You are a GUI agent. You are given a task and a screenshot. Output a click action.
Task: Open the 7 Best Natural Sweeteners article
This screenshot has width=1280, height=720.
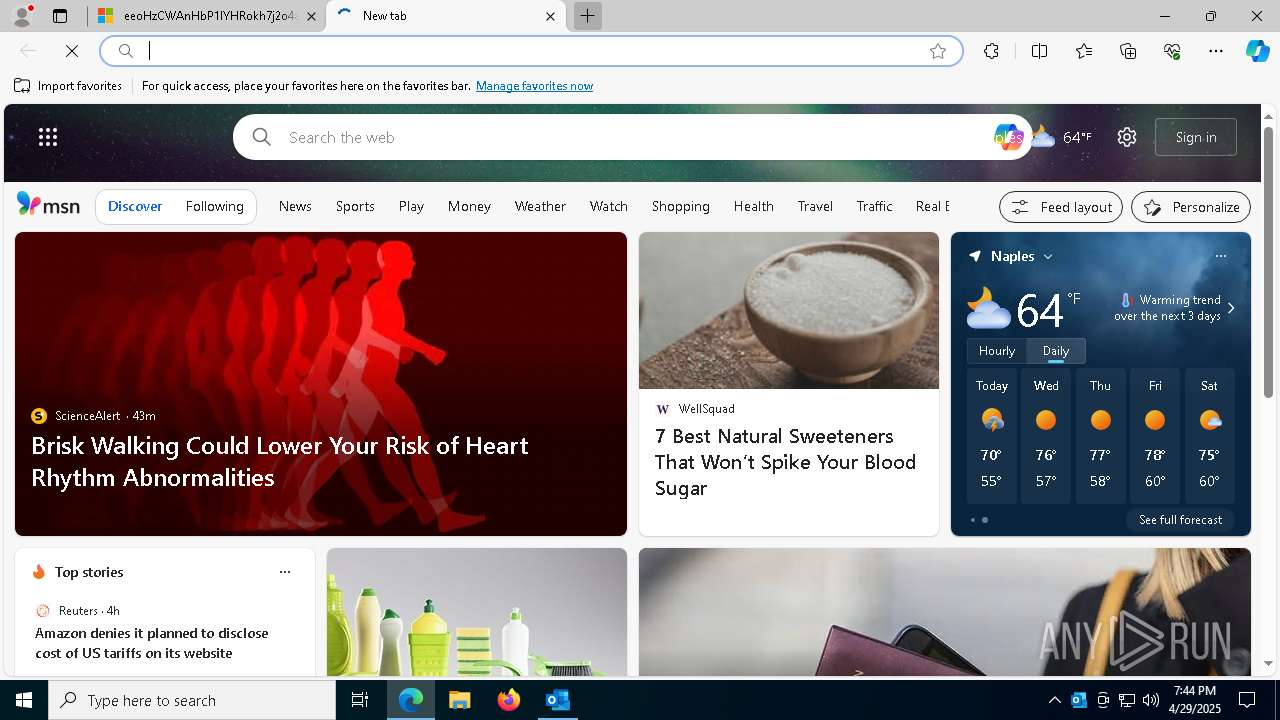point(785,462)
